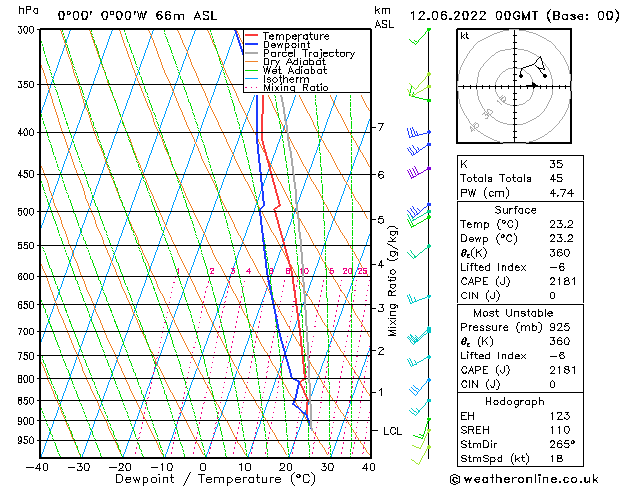This screenshot has width=629, height=486.
Task: Click the date '12.06.2022 00GMT (Base: 00)'
Action: pos(514,16)
